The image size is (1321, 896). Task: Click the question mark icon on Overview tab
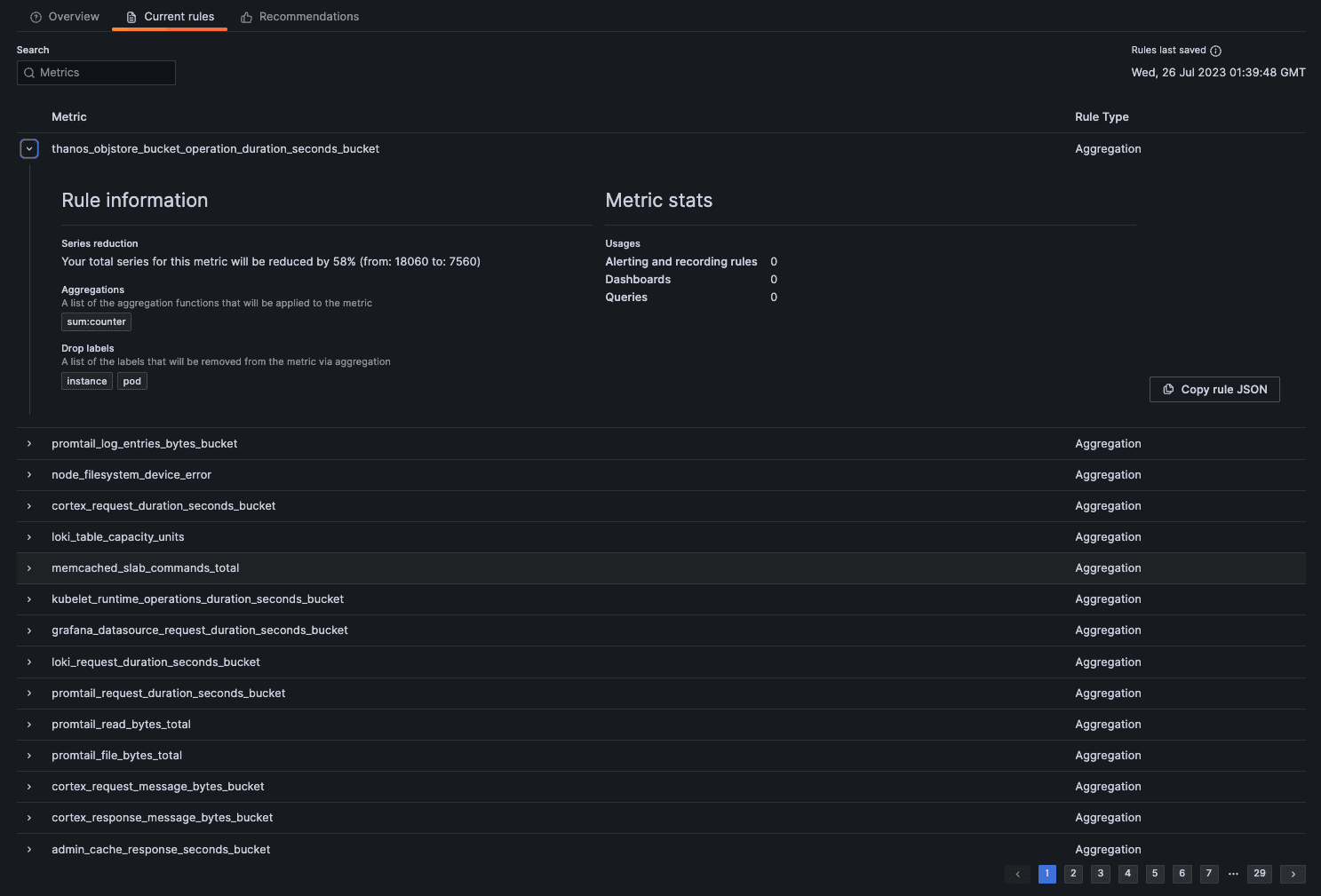pos(35,16)
